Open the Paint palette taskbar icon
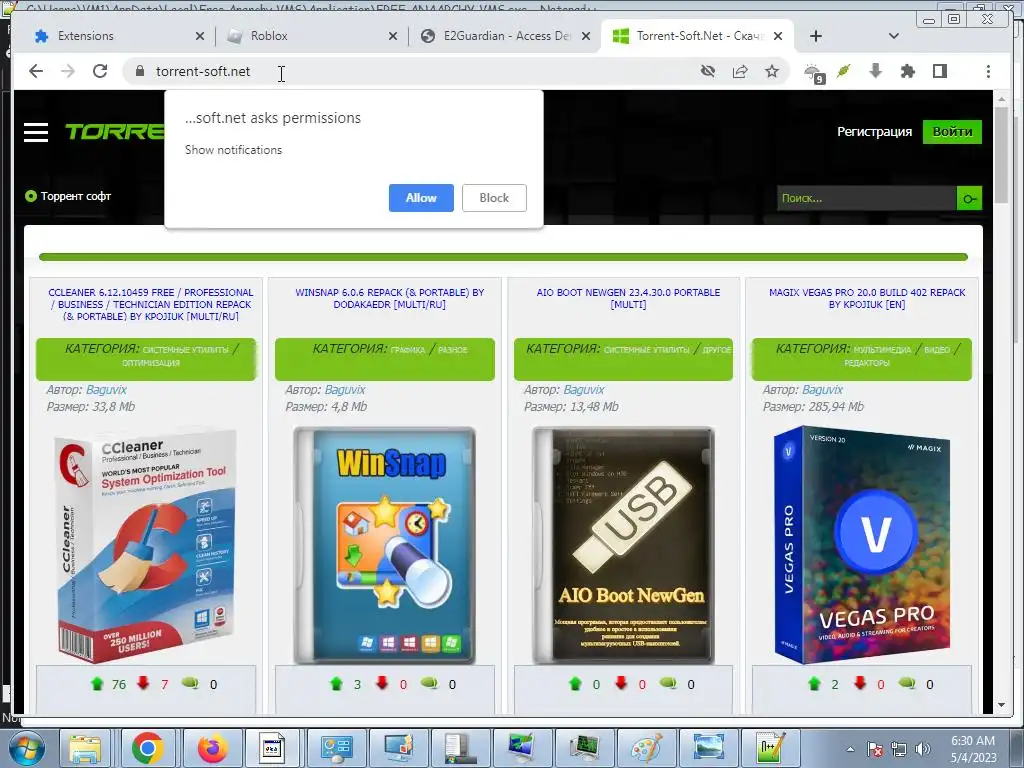Screen dimensions: 1024x768 point(646,748)
